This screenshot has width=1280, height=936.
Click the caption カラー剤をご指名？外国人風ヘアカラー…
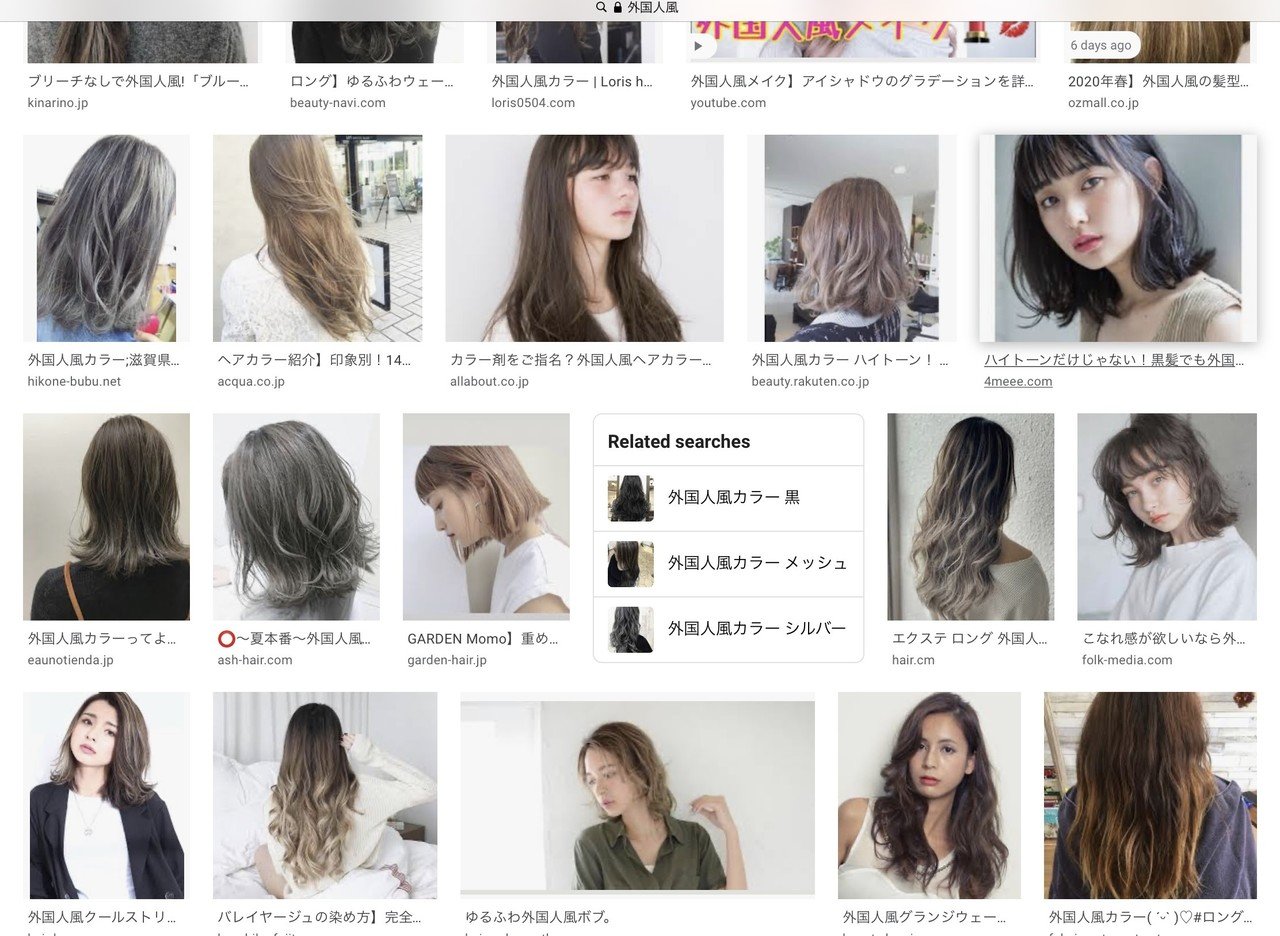(581, 360)
